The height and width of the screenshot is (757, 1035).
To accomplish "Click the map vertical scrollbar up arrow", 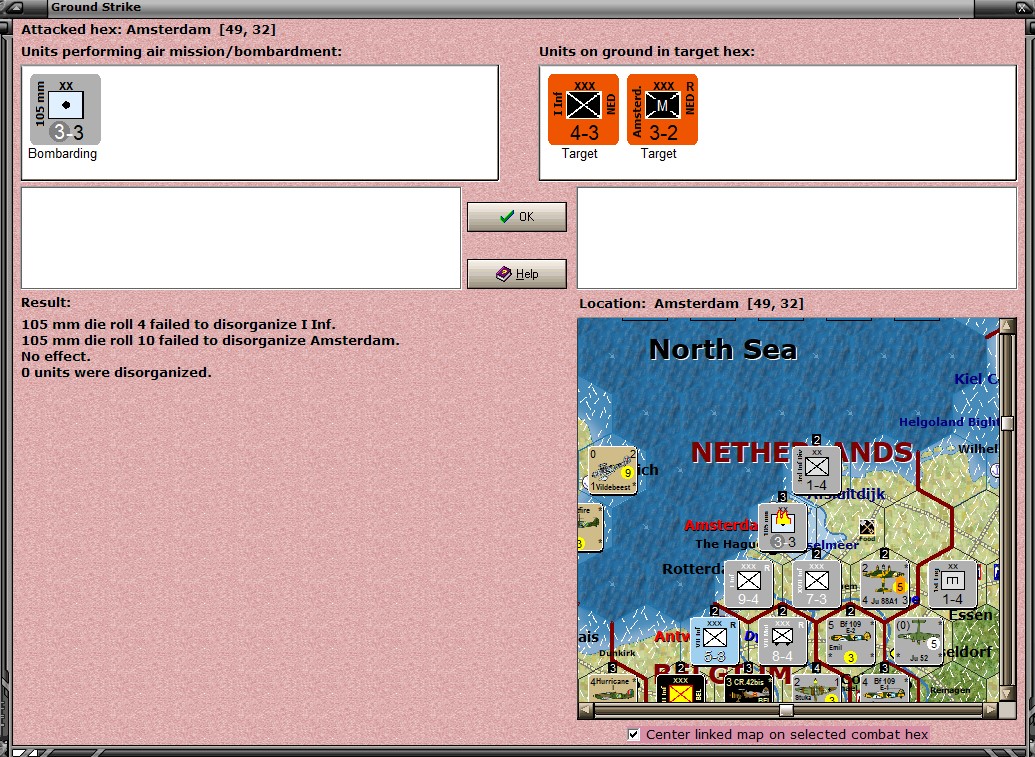I will [1007, 326].
